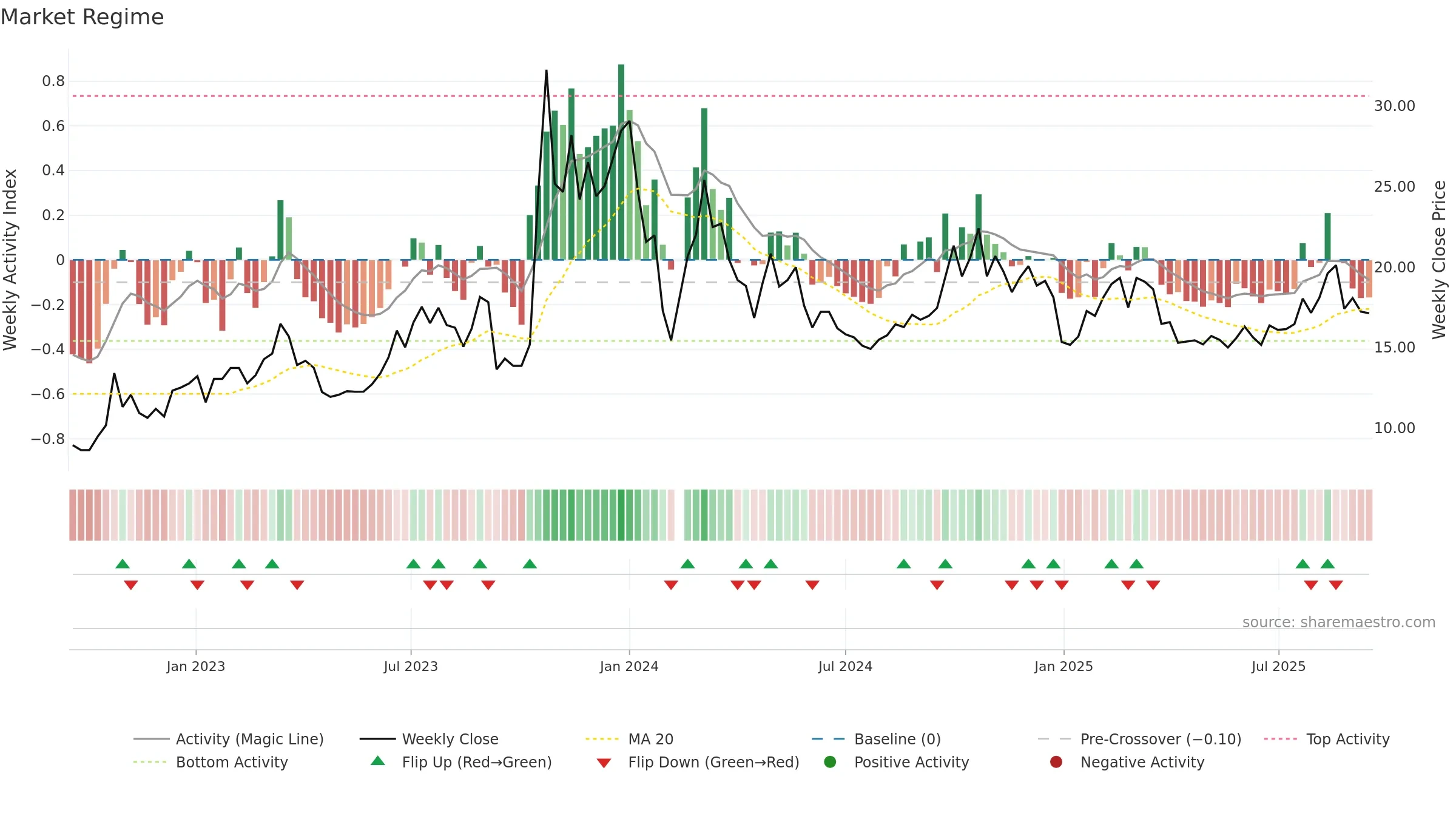
Task: Click the Jul 2025 x-axis label
Action: click(1278, 666)
